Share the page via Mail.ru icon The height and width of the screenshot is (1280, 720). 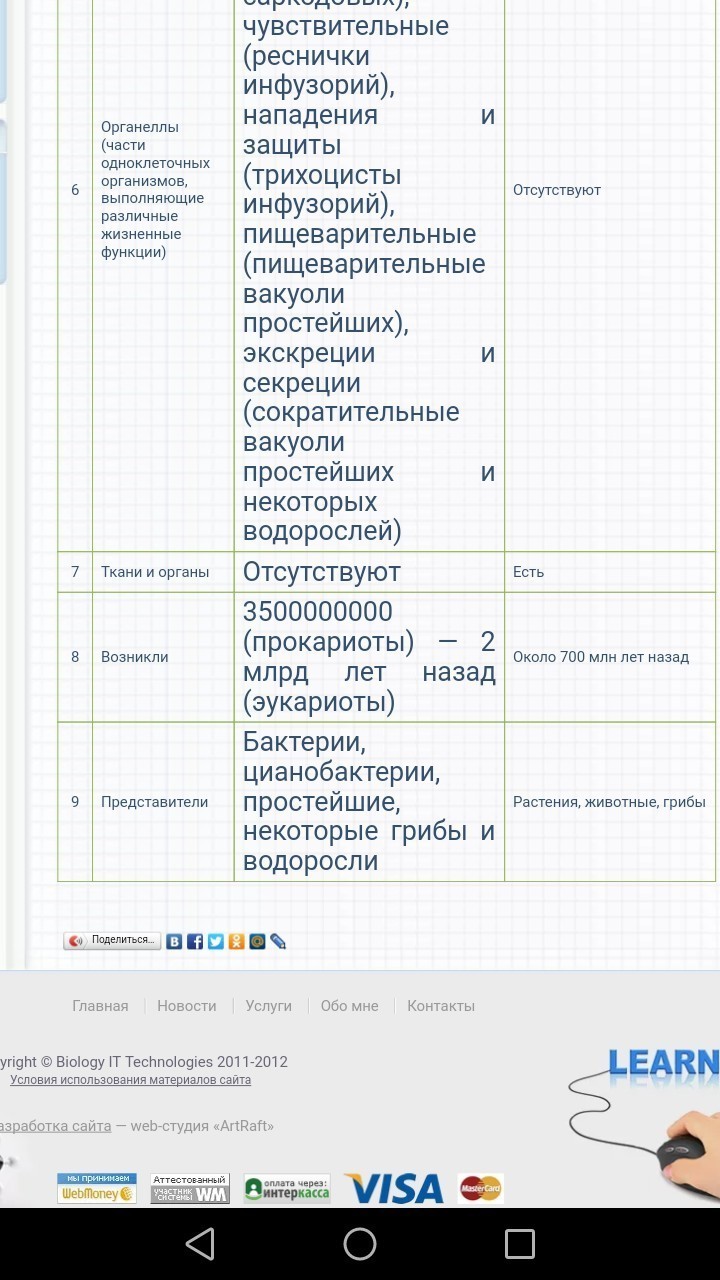tap(257, 941)
